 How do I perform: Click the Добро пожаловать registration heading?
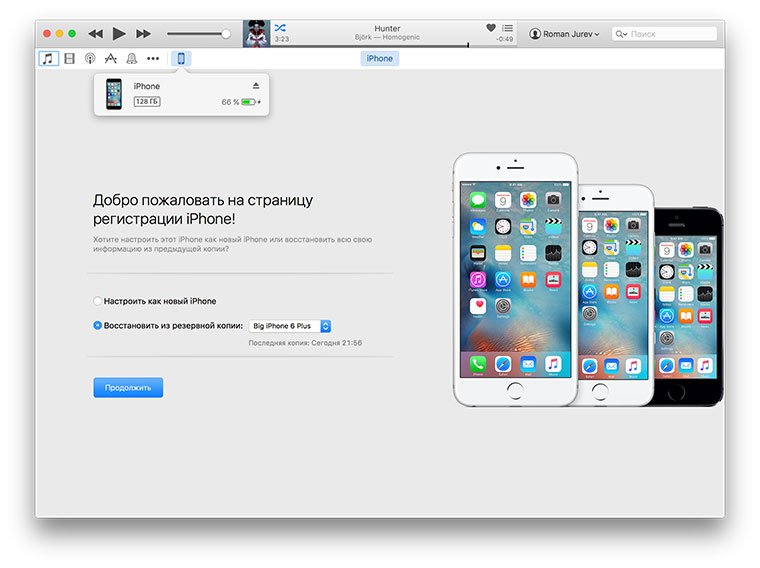click(x=203, y=209)
